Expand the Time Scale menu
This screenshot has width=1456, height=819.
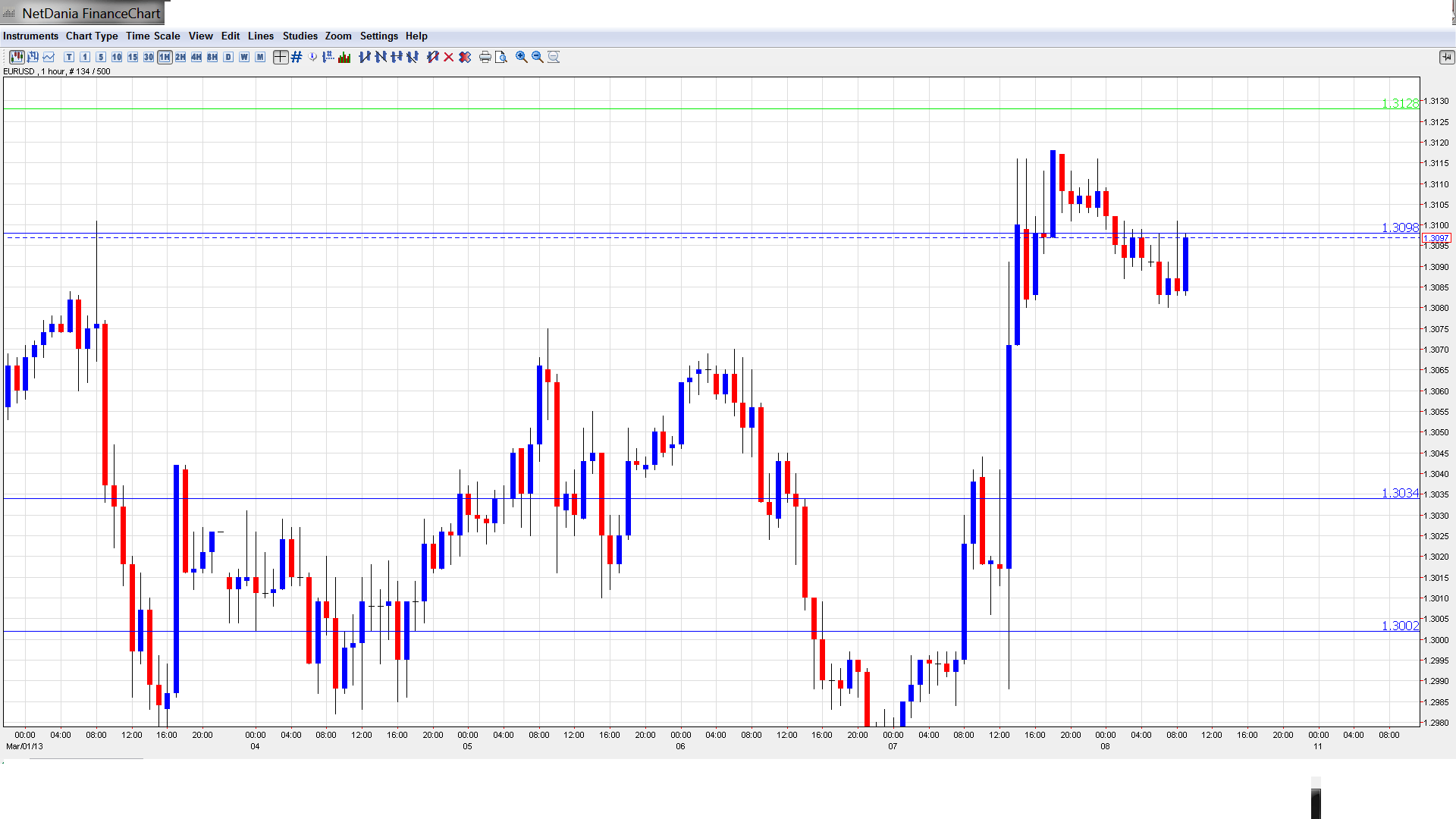click(152, 36)
